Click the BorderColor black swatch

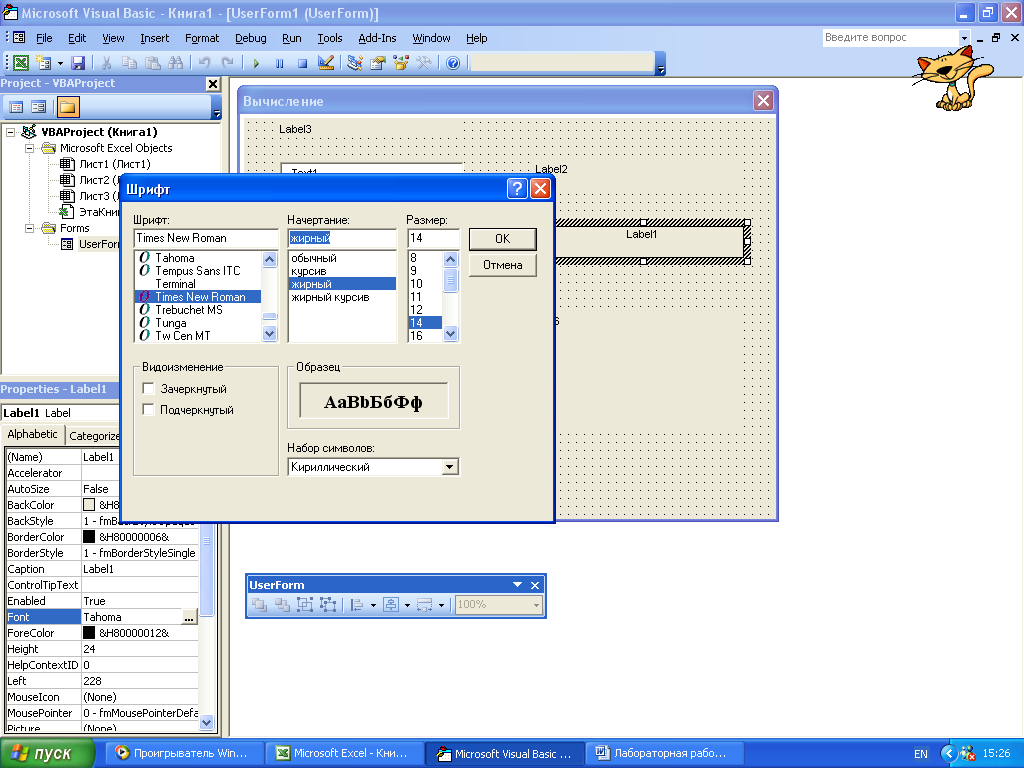coord(89,537)
